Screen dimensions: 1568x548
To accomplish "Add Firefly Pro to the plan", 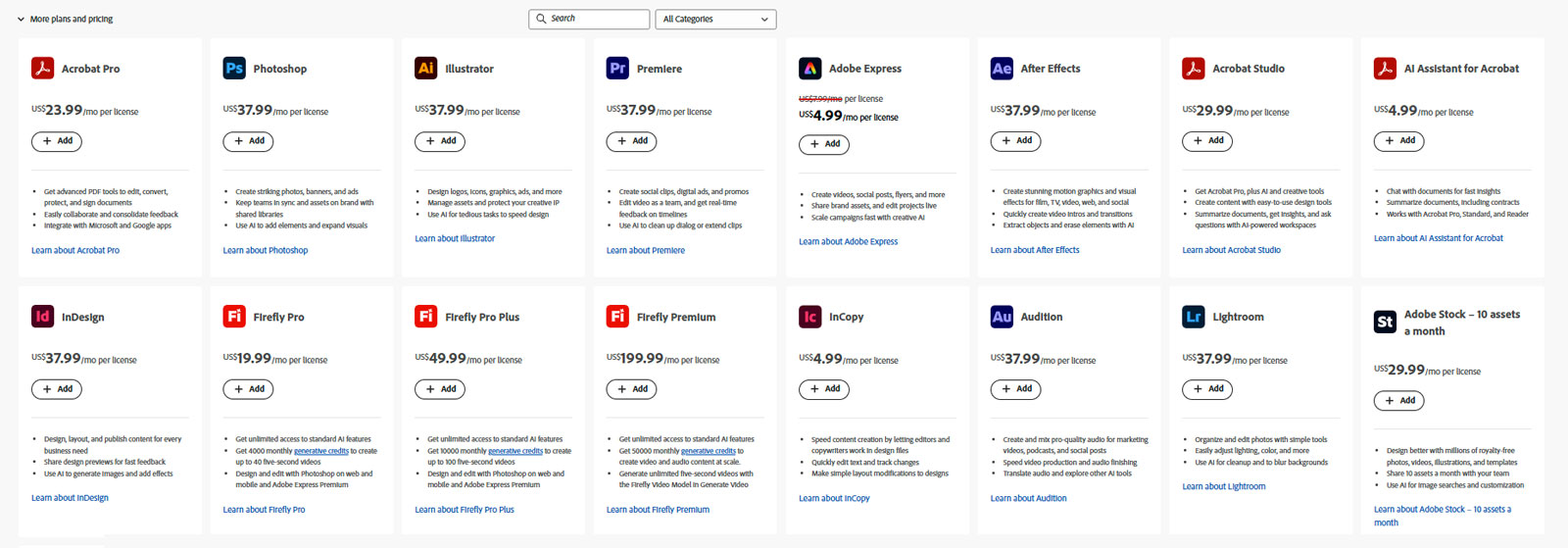I will 248,389.
